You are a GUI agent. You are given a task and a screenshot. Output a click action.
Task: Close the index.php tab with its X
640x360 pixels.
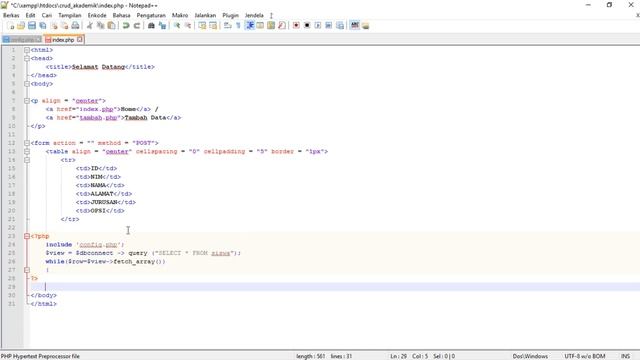(80, 40)
